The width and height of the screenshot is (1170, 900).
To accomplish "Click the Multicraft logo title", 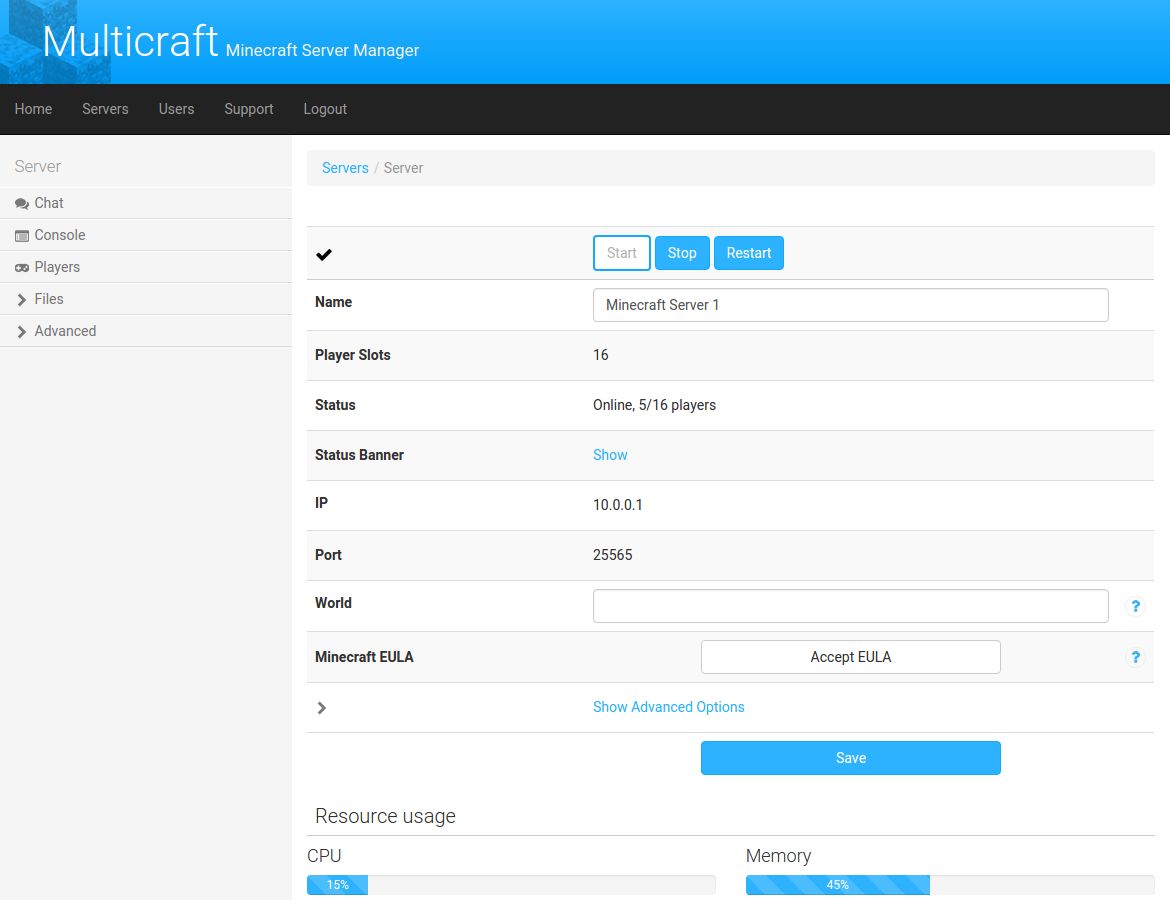I will [x=130, y=42].
